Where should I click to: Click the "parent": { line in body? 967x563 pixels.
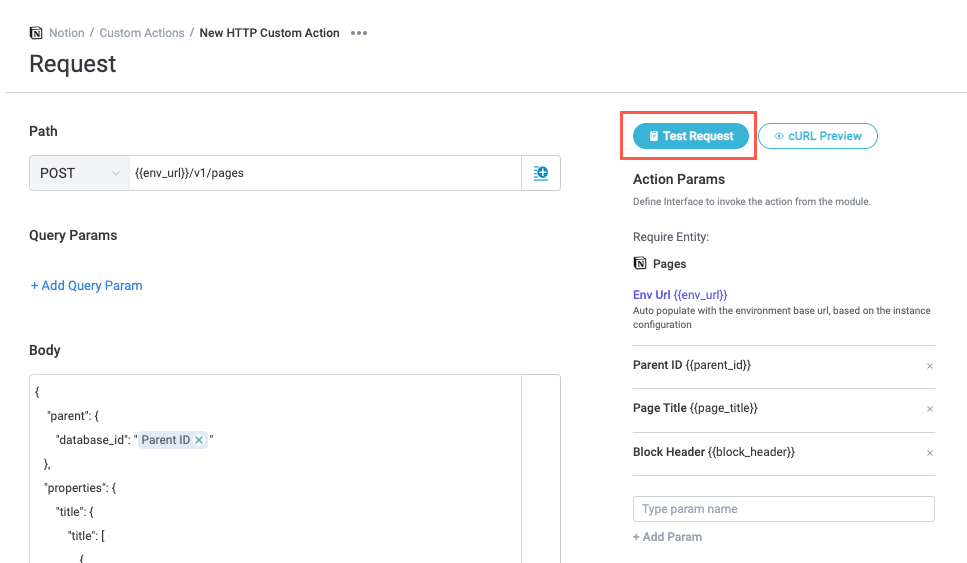pos(73,416)
